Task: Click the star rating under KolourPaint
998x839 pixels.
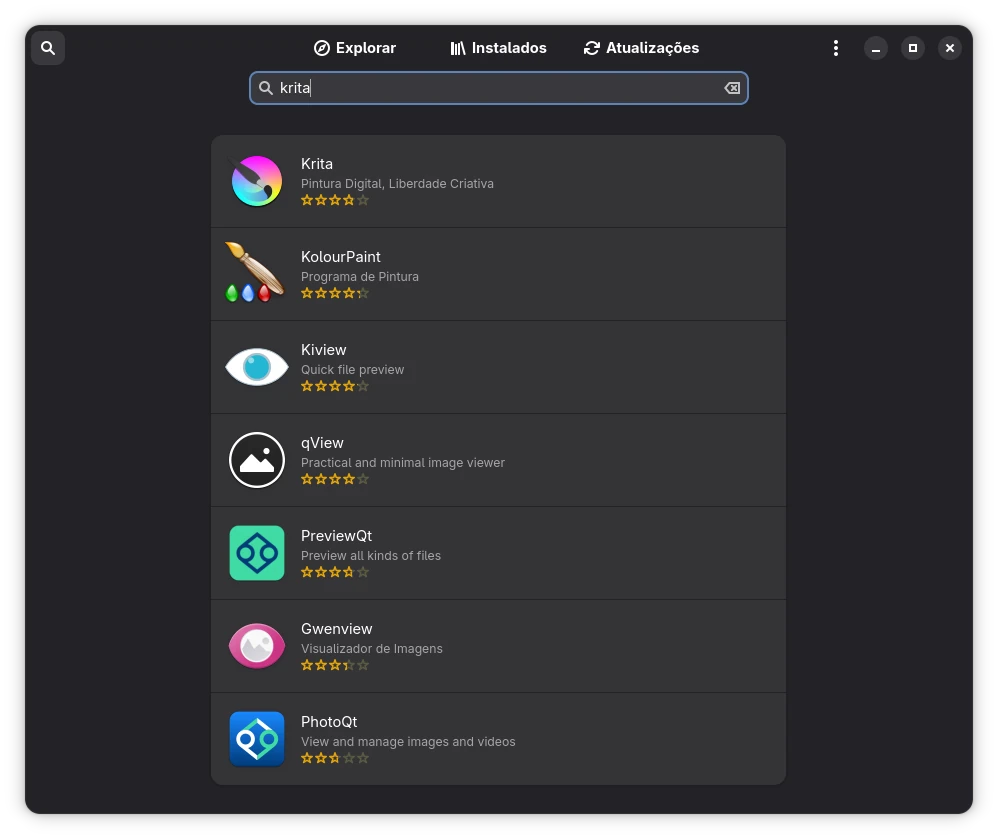Action: coord(335,293)
